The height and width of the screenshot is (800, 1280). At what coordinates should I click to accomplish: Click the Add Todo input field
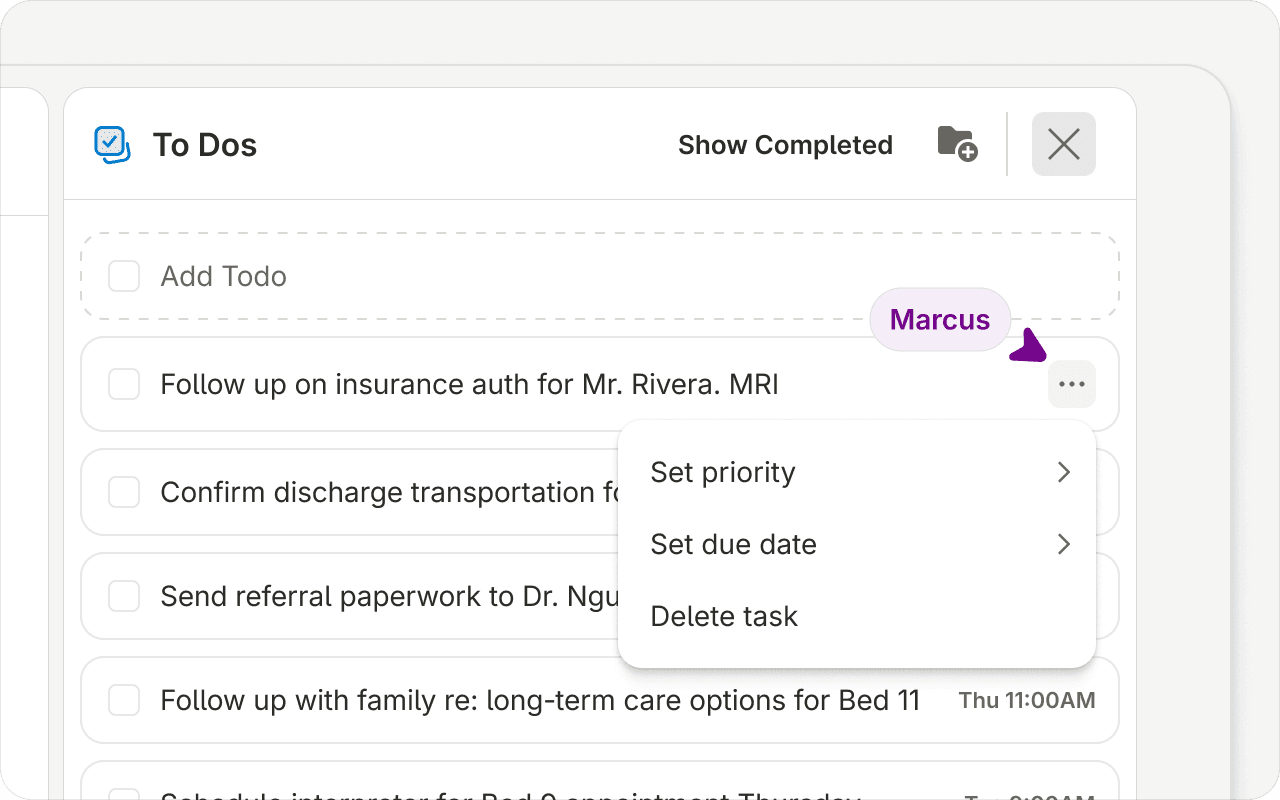click(x=600, y=276)
